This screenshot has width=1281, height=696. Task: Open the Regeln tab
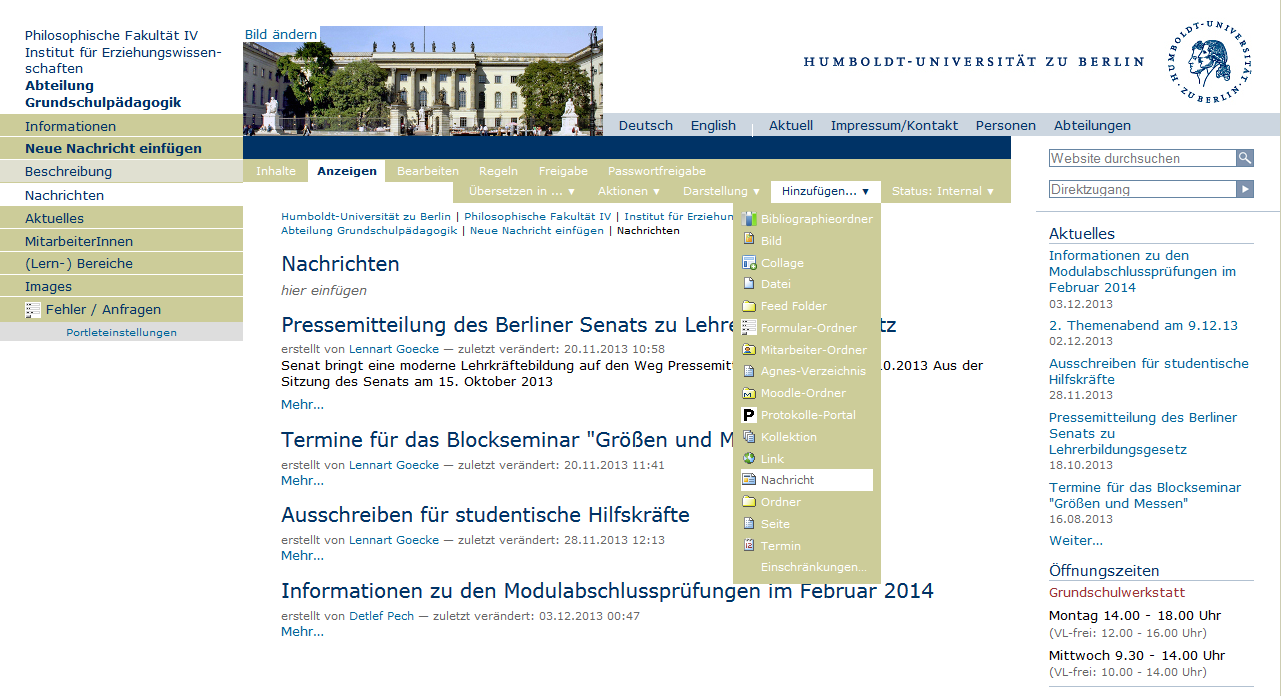tap(498, 171)
